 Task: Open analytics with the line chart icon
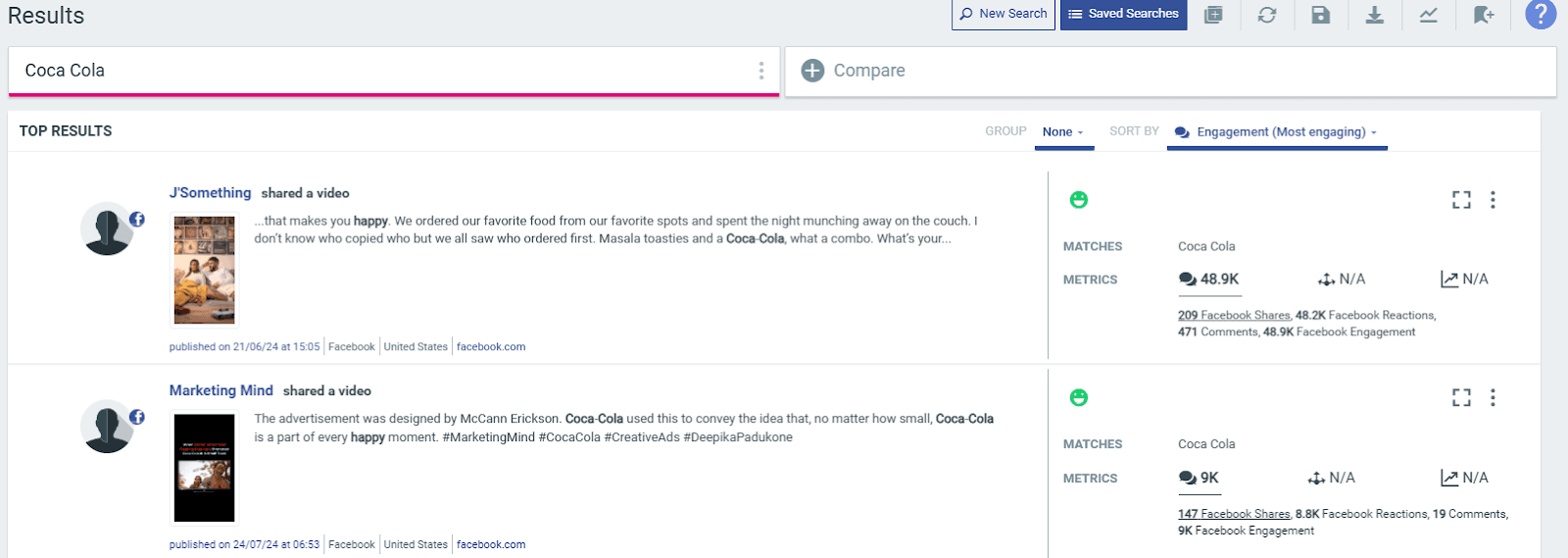(1429, 15)
